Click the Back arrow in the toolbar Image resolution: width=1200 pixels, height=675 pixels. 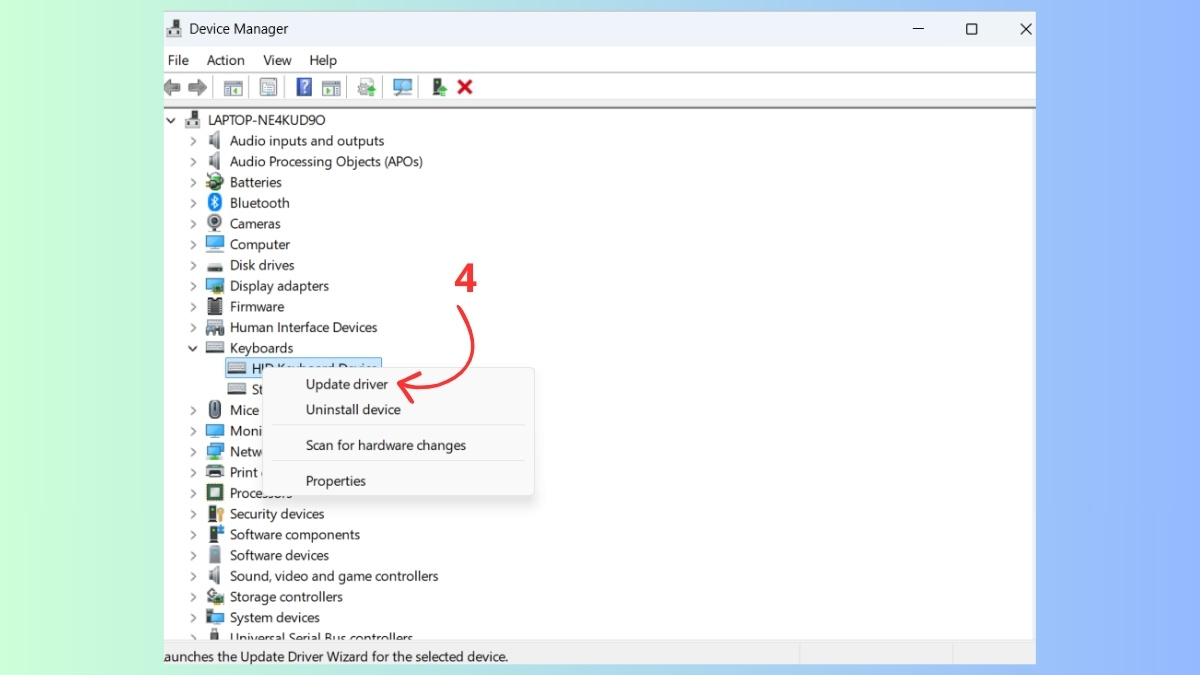[x=173, y=87]
